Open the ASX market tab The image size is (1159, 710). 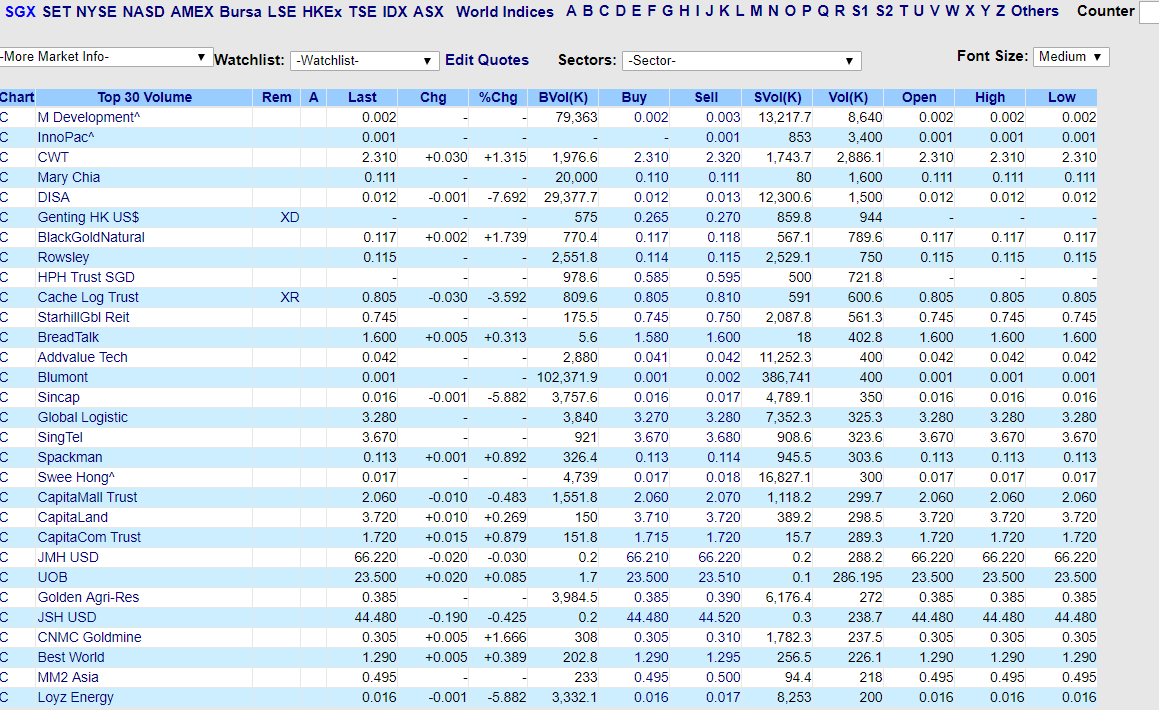pyautogui.click(x=428, y=12)
